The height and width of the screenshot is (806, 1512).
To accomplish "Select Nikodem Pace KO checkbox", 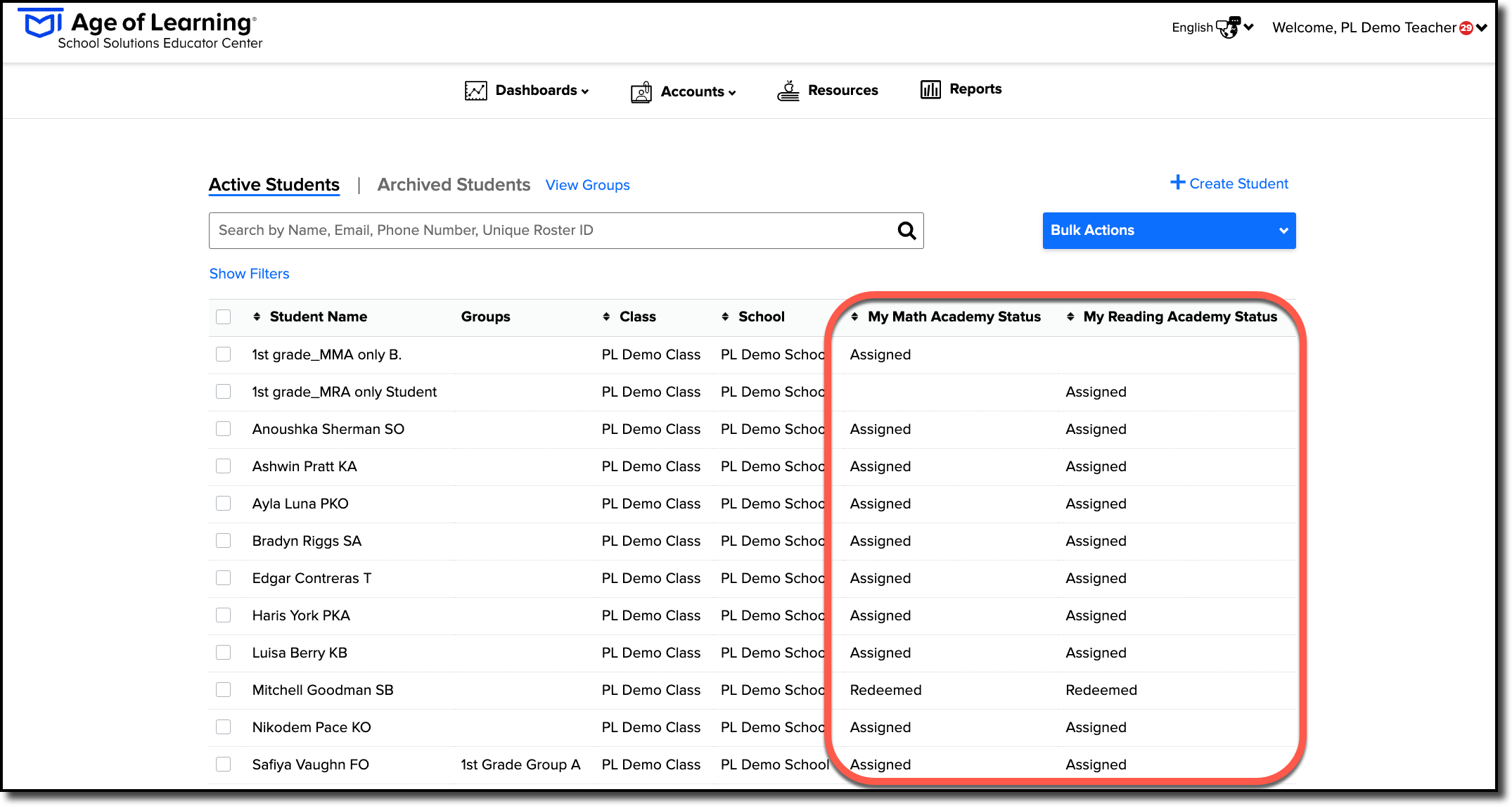I will pos(224,727).
